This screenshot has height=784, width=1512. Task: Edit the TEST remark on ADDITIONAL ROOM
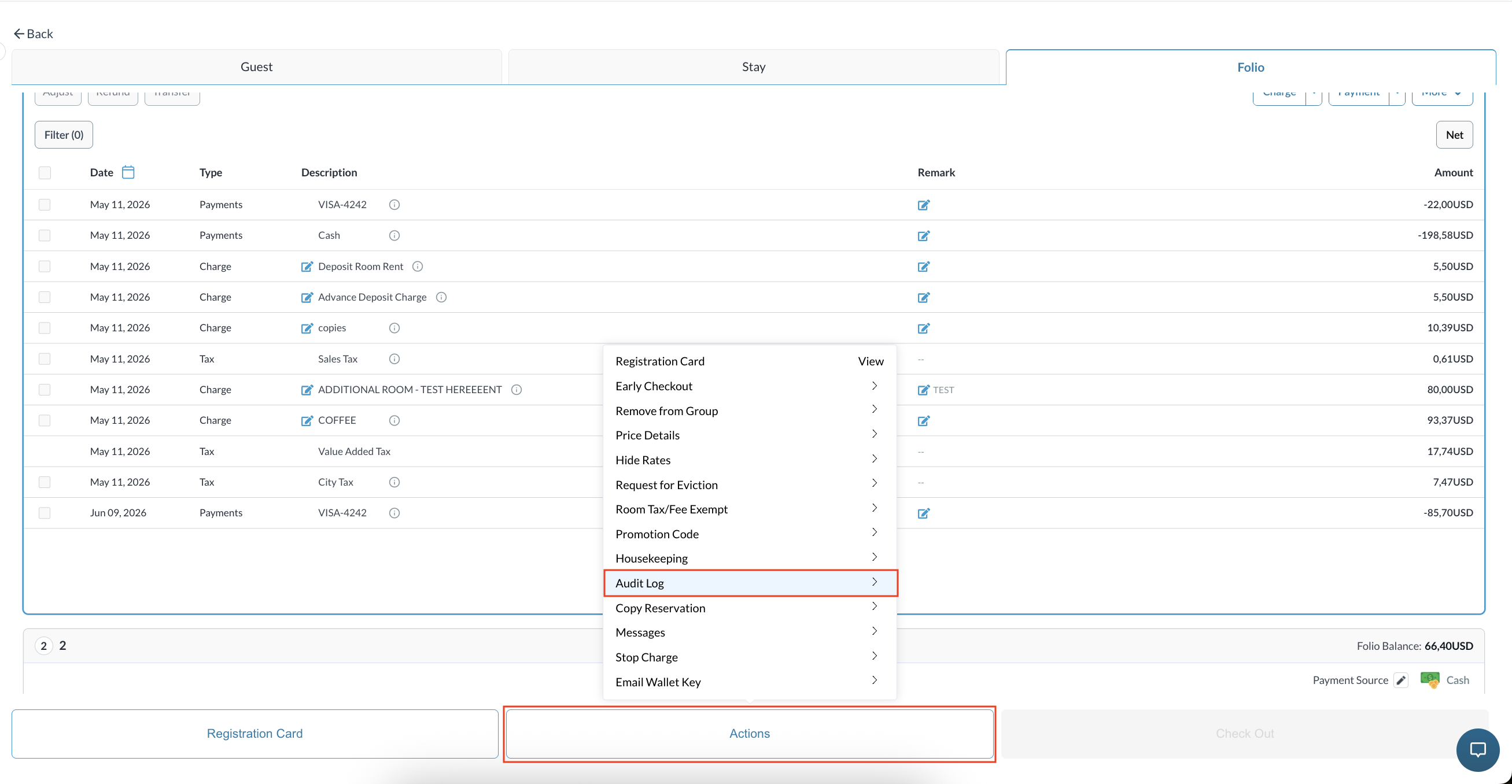(924, 390)
